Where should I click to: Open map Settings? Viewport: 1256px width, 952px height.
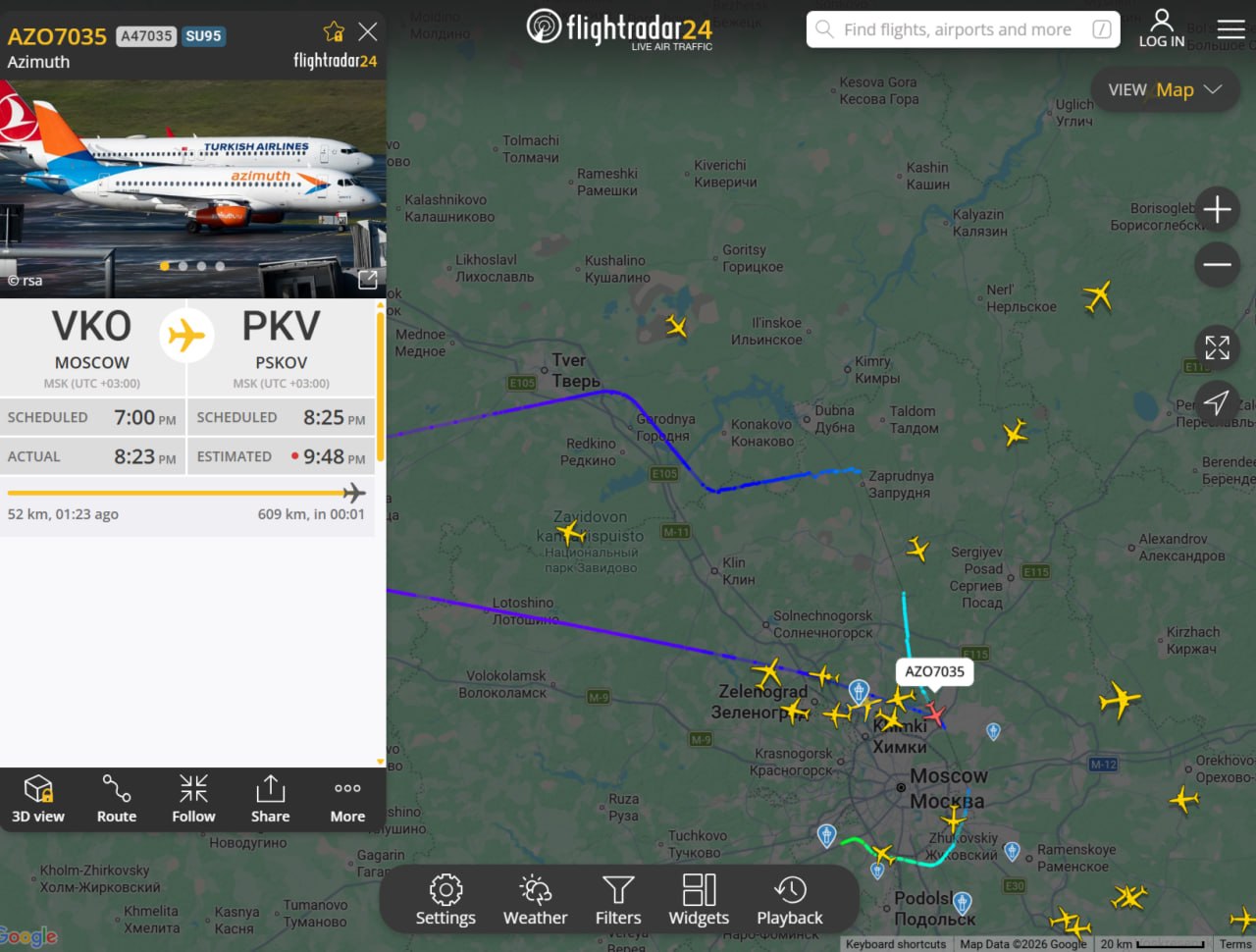(x=445, y=900)
